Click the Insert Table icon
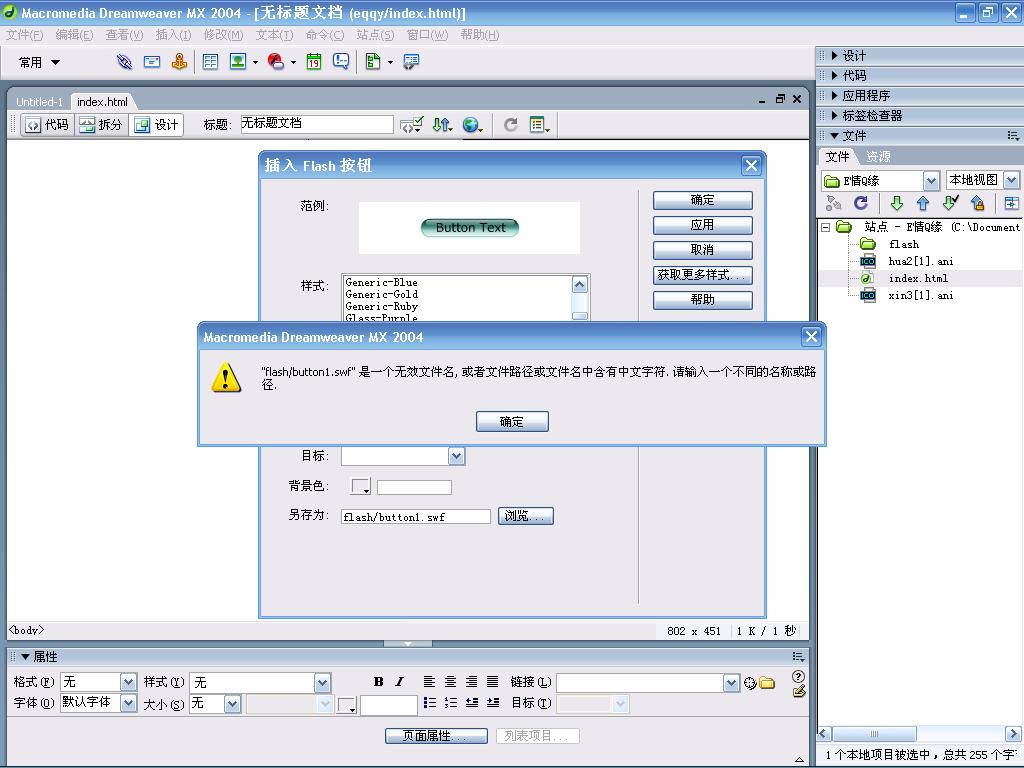1024x768 pixels. pyautogui.click(x=210, y=62)
